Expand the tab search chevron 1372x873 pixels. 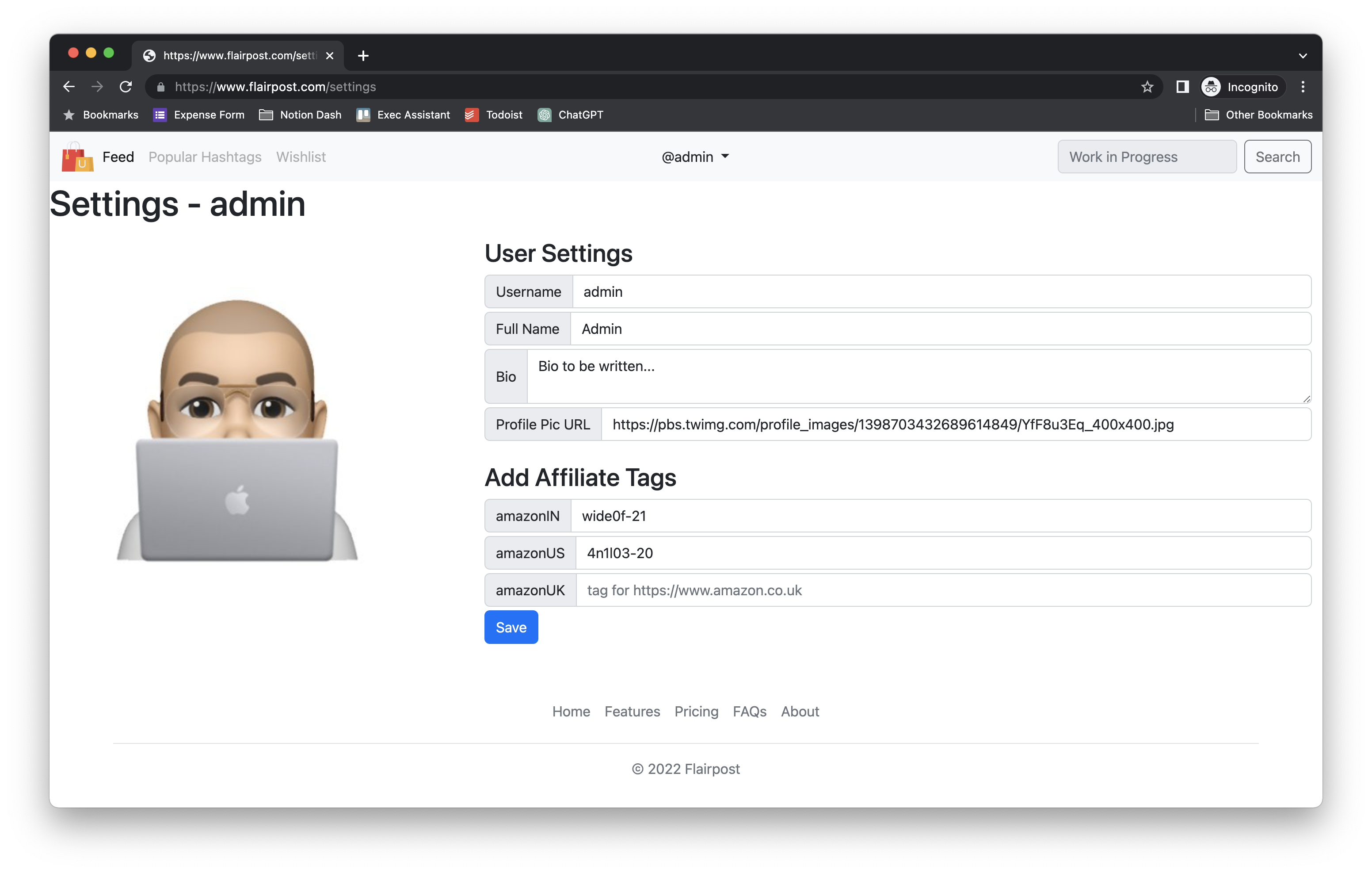[x=1303, y=55]
